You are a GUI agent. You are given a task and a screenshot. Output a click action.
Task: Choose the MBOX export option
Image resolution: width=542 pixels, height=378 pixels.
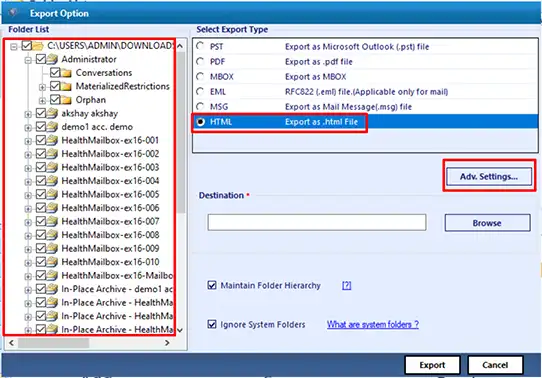click(200, 76)
